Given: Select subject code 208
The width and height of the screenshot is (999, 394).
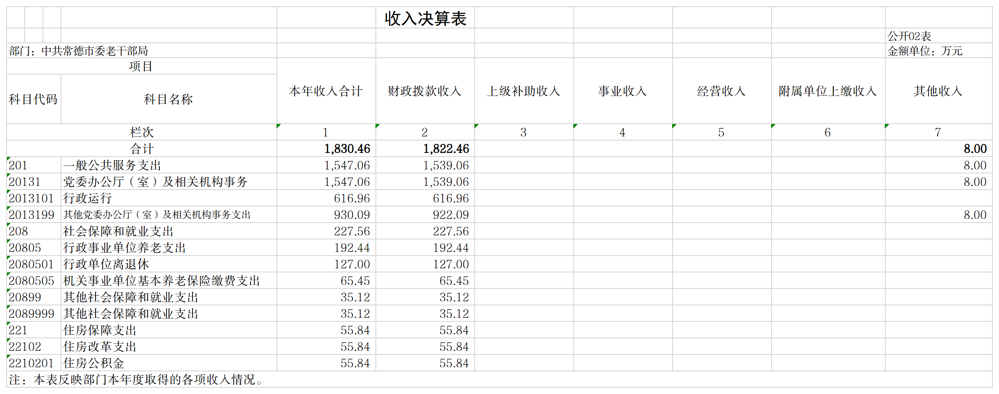Looking at the screenshot, I should tap(34, 231).
